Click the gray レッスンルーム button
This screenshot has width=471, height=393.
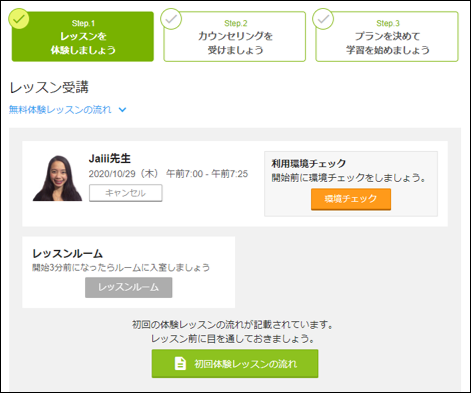click(x=129, y=287)
